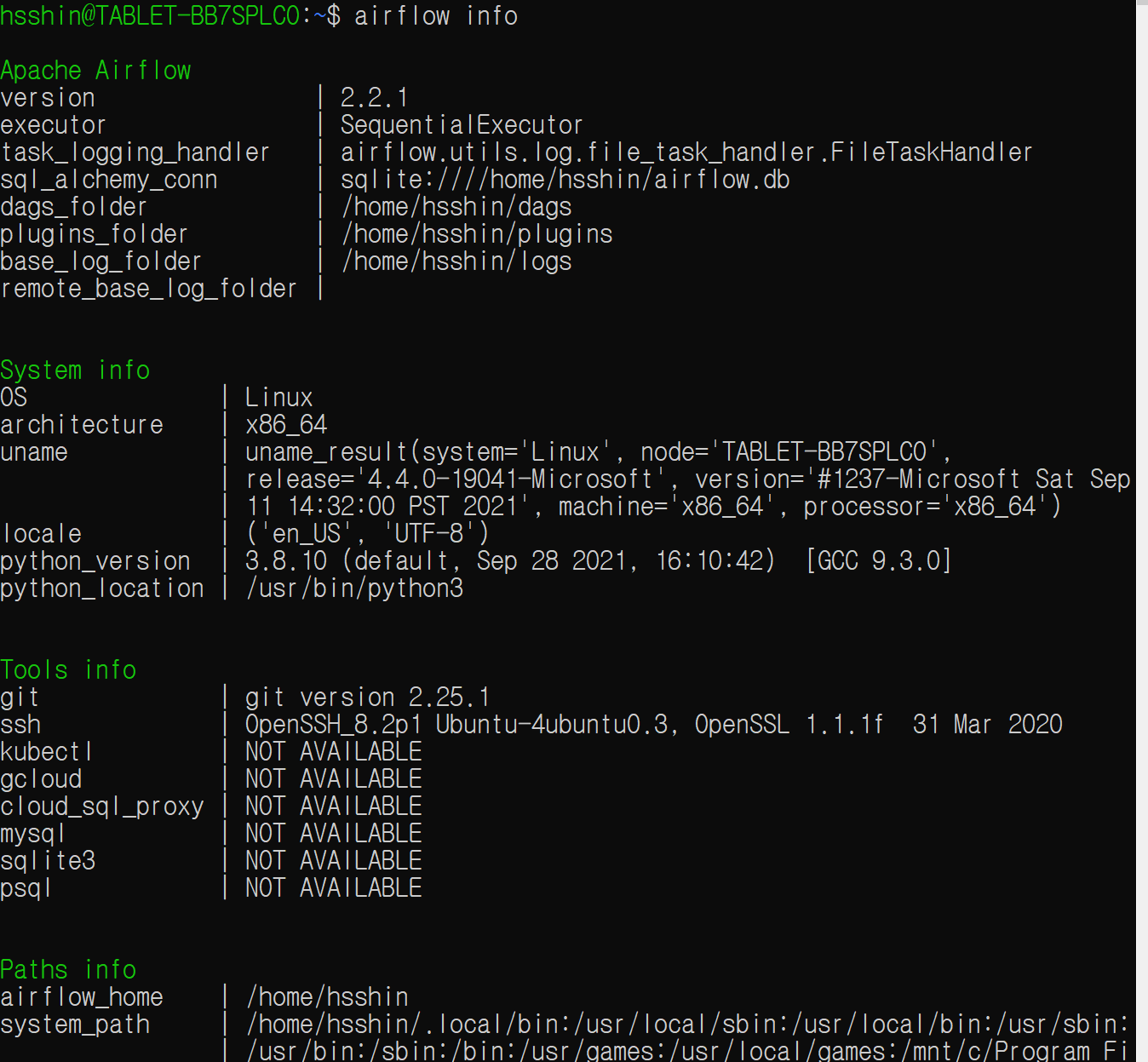Click the /usr/bin/python3 location path

[354, 588]
